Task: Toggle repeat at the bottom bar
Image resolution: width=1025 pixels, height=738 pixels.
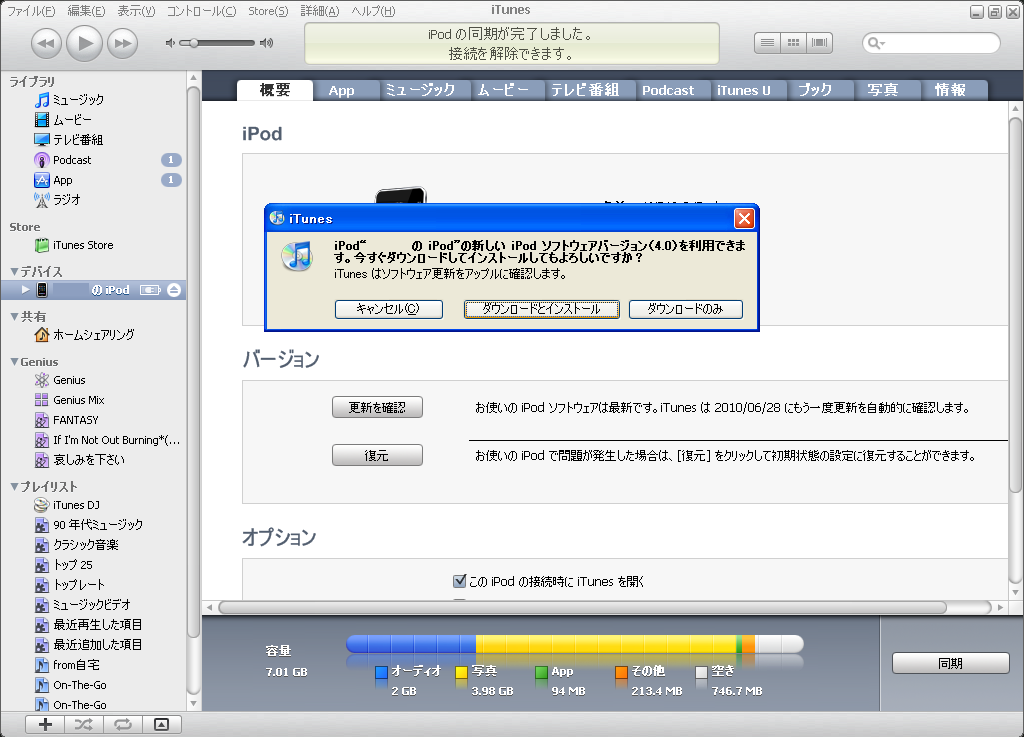Action: [122, 724]
